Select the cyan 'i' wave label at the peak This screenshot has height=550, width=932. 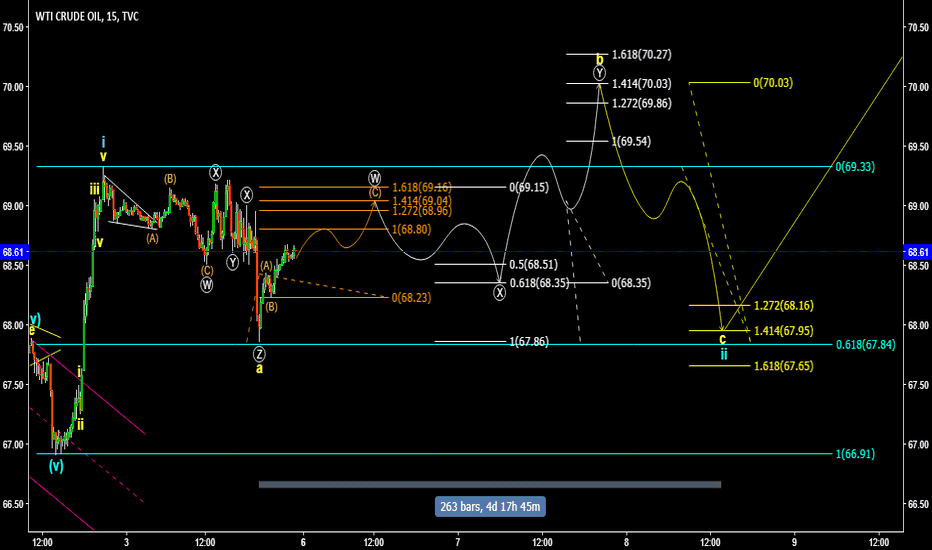click(103, 142)
